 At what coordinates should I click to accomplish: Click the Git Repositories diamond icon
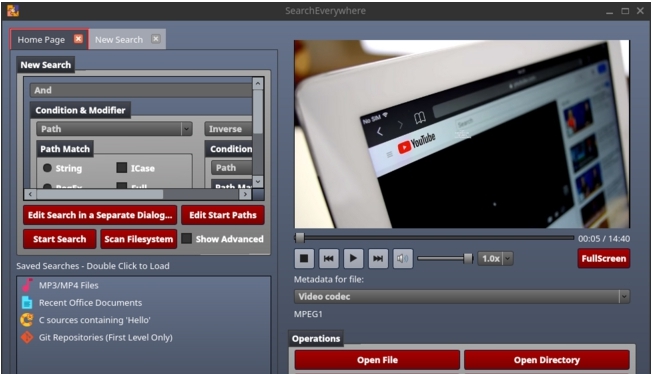pos(27,337)
